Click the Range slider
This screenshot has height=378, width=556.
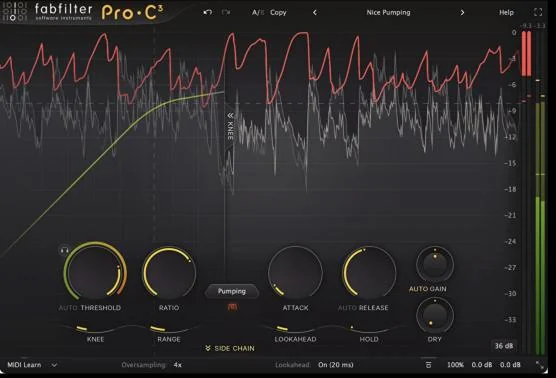click(169, 329)
